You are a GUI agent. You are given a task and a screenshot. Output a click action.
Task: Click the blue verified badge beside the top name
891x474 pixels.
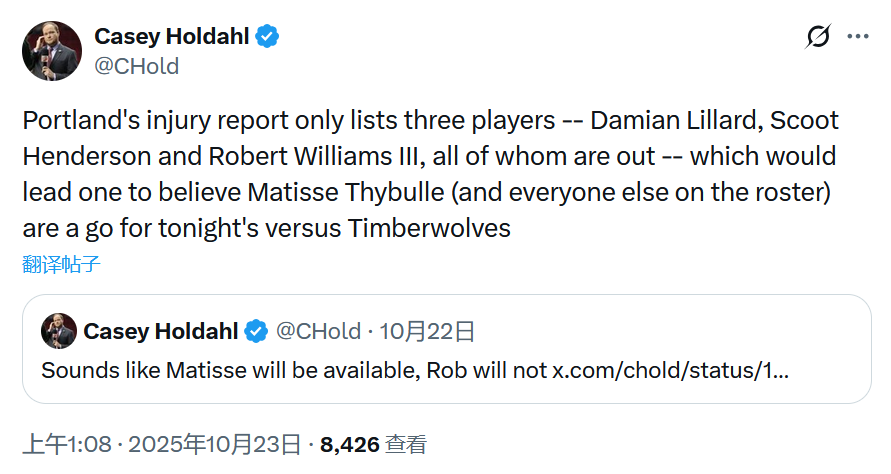(267, 37)
